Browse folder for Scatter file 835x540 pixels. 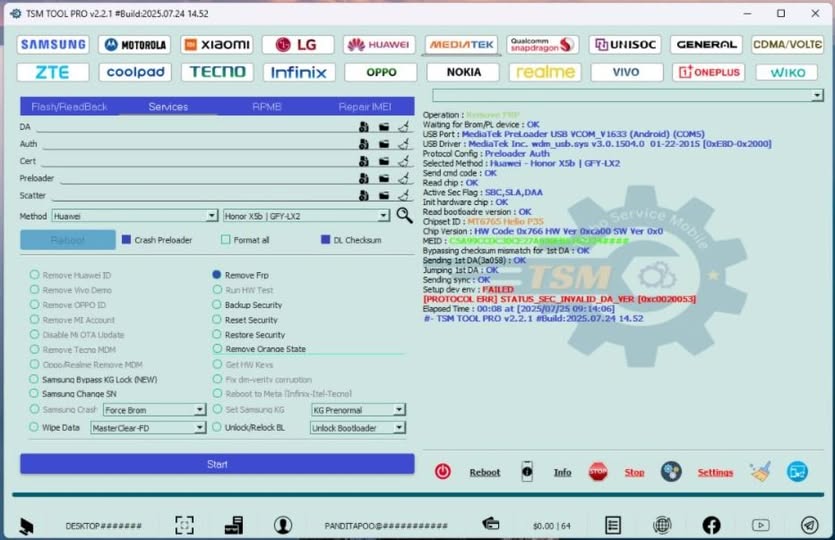point(384,195)
